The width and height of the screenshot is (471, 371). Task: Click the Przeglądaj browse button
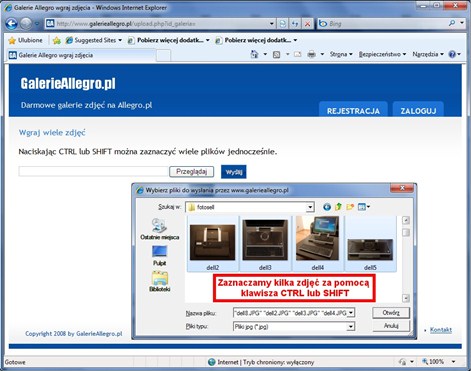(192, 172)
